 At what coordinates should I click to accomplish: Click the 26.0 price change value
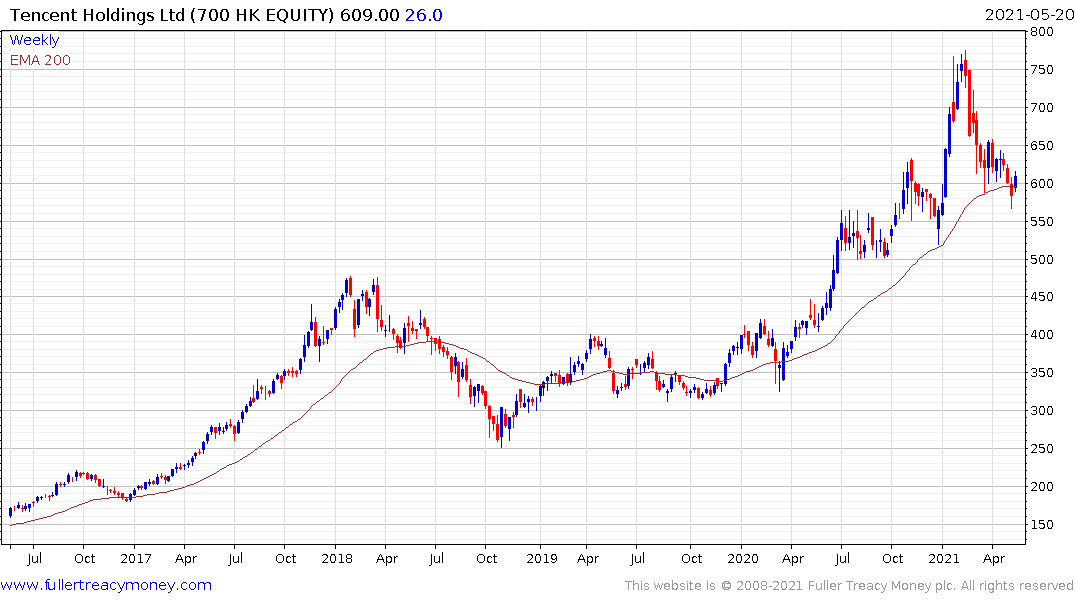pos(424,14)
